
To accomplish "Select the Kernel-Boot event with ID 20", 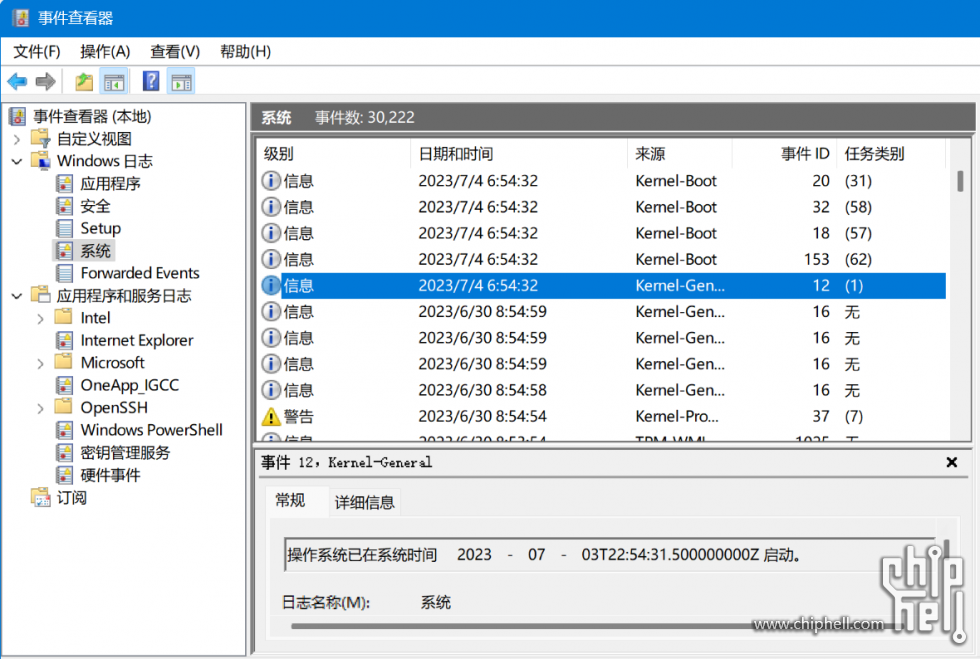I will pyautogui.click(x=603, y=181).
